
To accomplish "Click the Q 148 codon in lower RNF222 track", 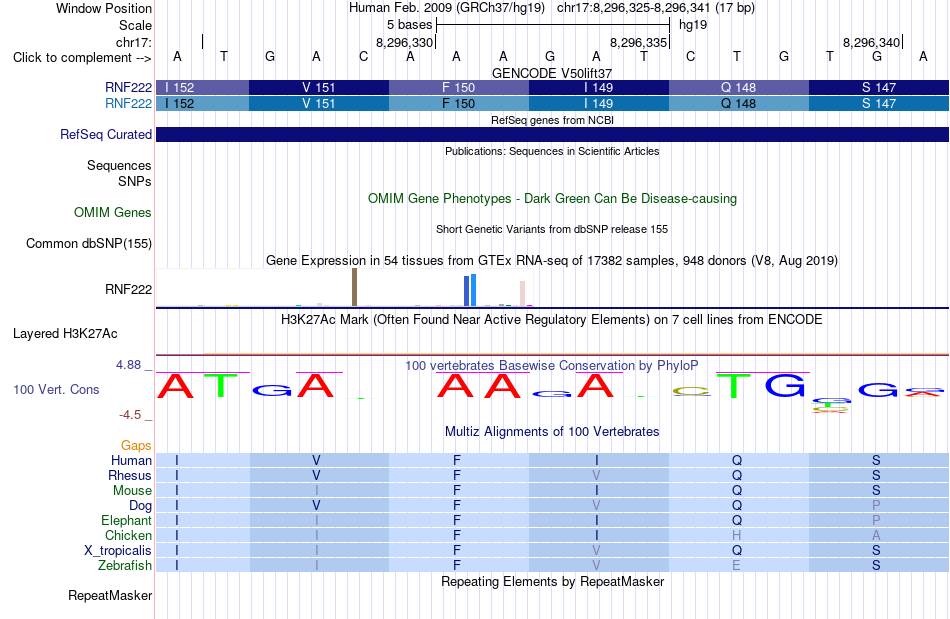I will 739,104.
